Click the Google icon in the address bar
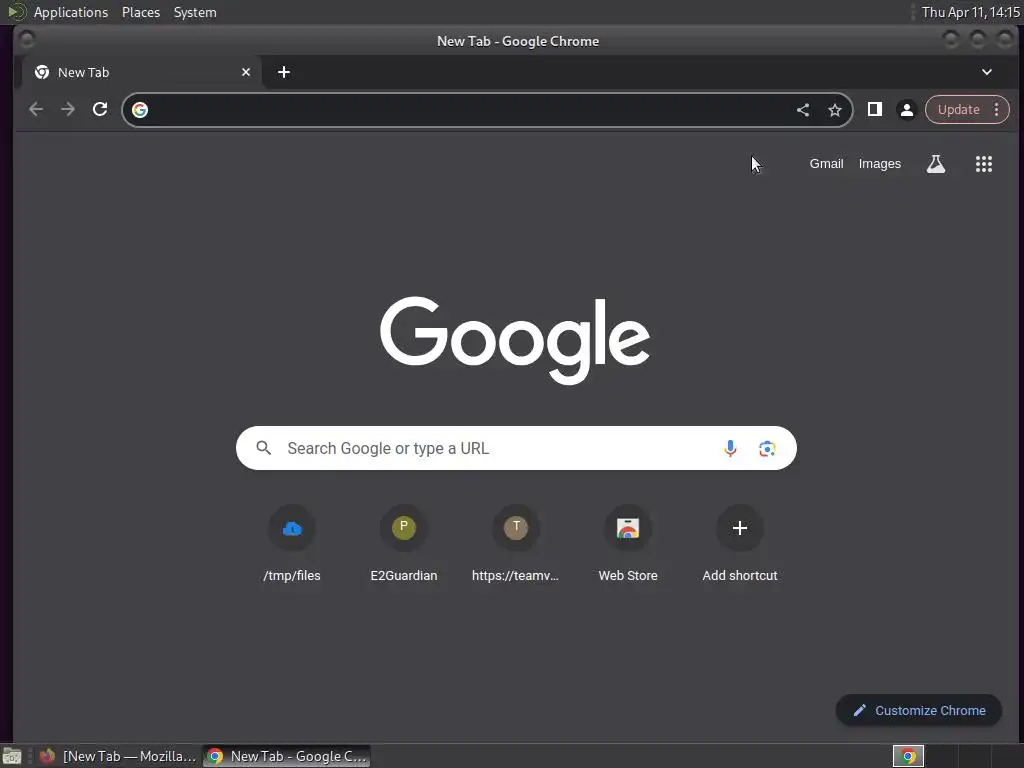This screenshot has height=768, width=1024. [x=140, y=110]
